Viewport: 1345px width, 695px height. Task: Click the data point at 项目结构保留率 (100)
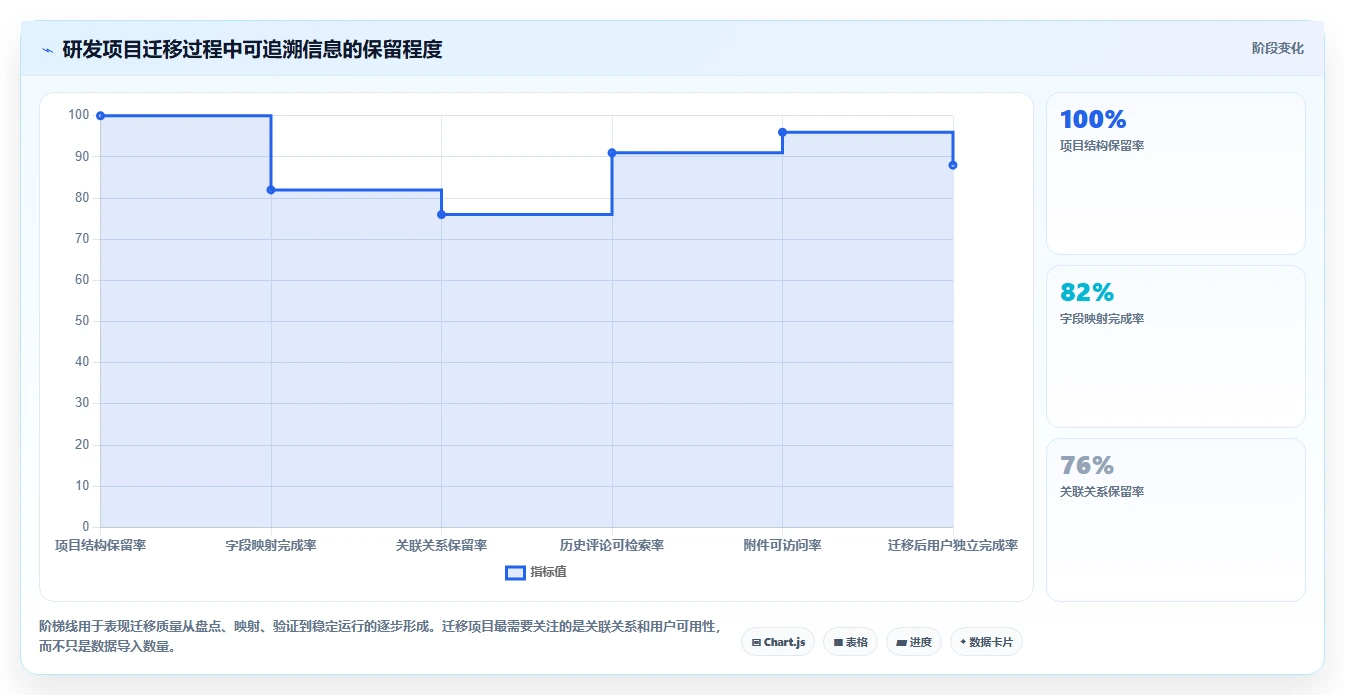point(100,116)
